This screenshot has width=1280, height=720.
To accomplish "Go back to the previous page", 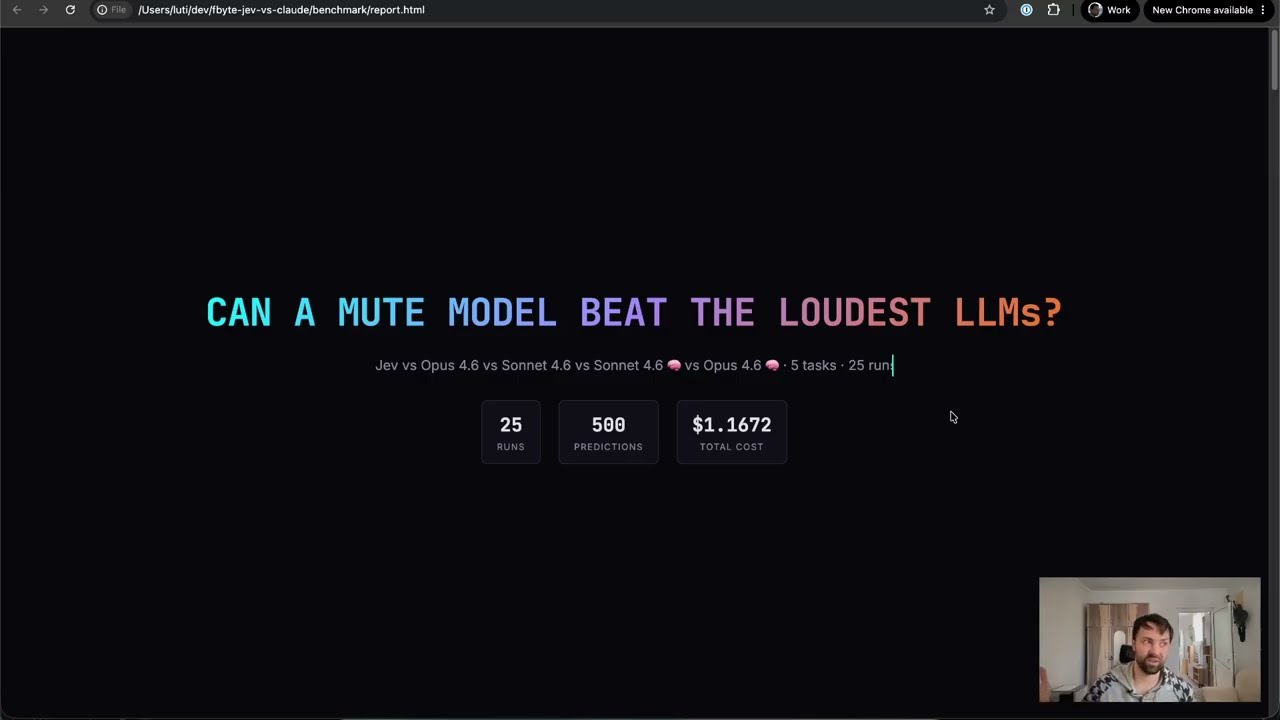I will point(17,10).
